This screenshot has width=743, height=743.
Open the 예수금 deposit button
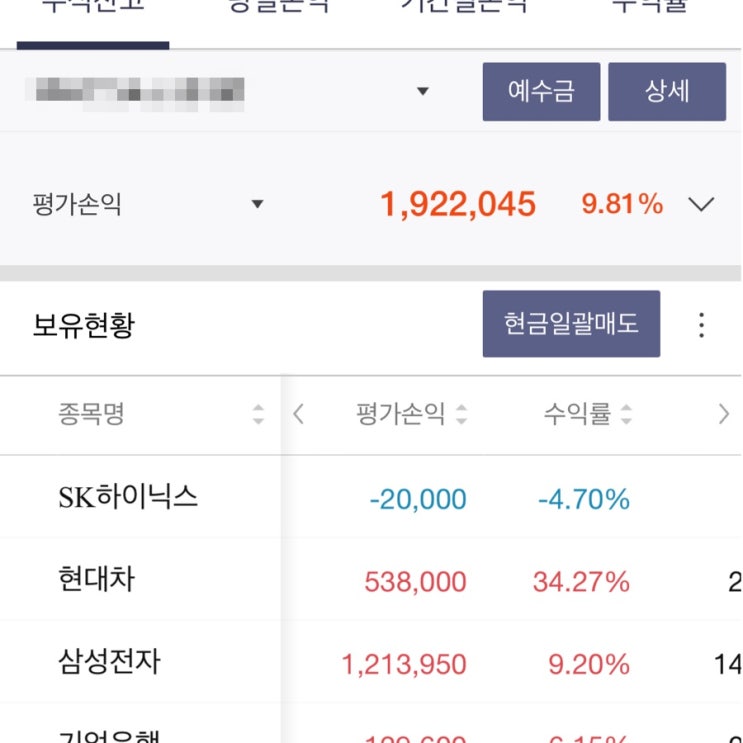point(541,91)
